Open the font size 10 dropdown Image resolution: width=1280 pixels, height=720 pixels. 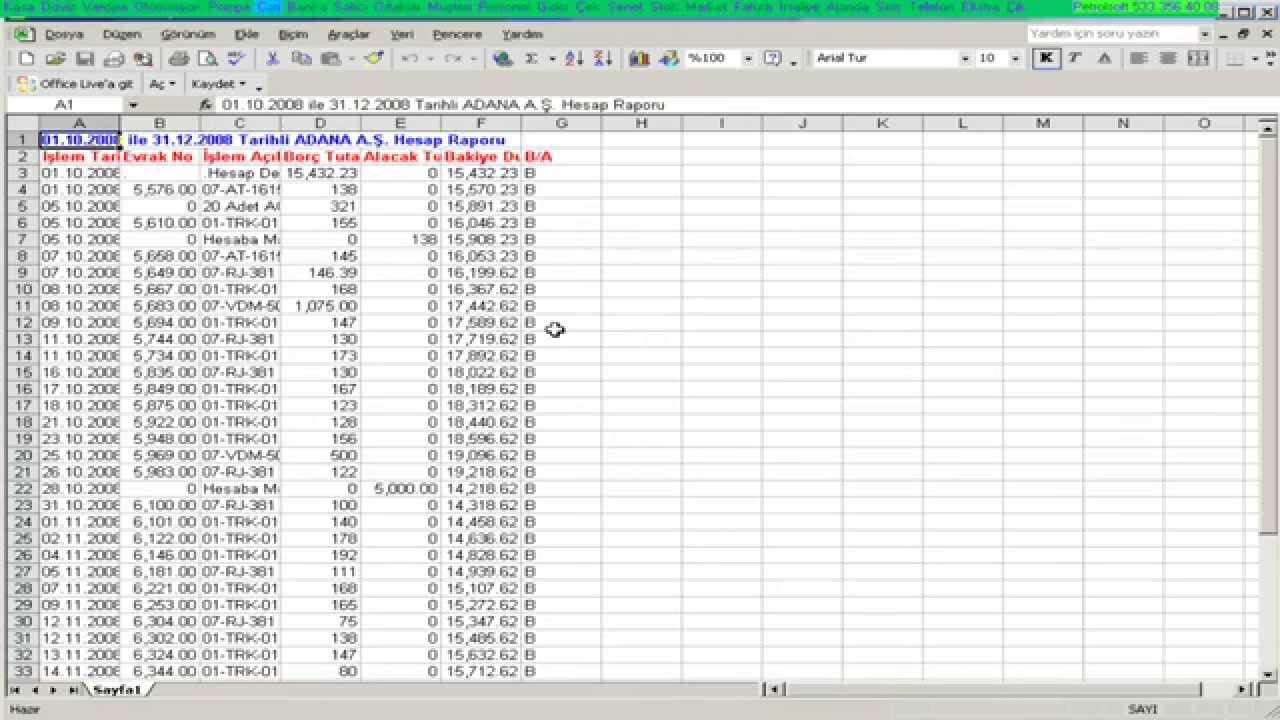click(x=1016, y=59)
